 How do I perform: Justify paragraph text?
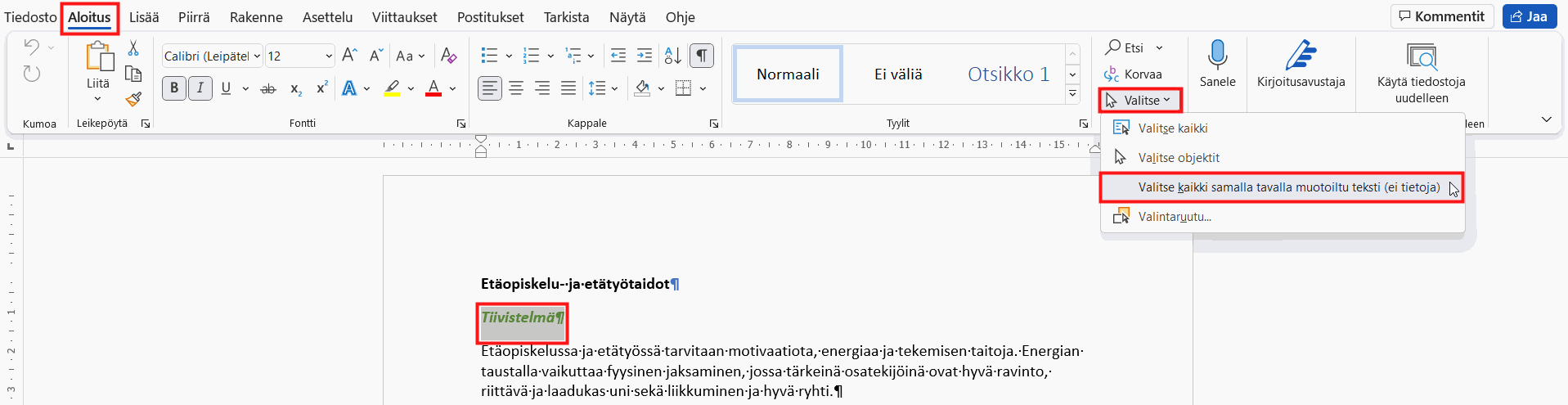568,88
